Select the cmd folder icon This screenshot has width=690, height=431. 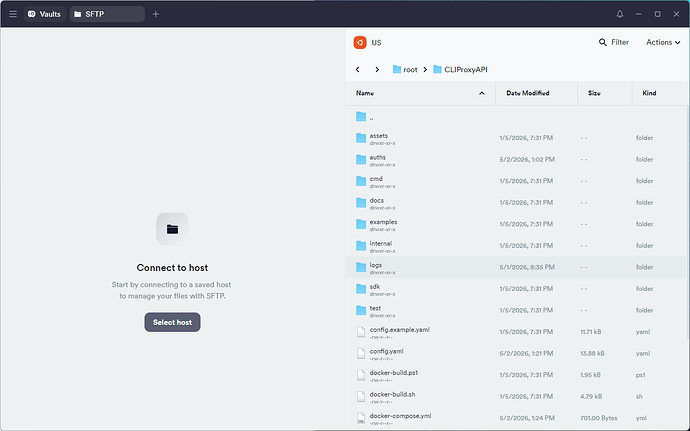click(361, 181)
